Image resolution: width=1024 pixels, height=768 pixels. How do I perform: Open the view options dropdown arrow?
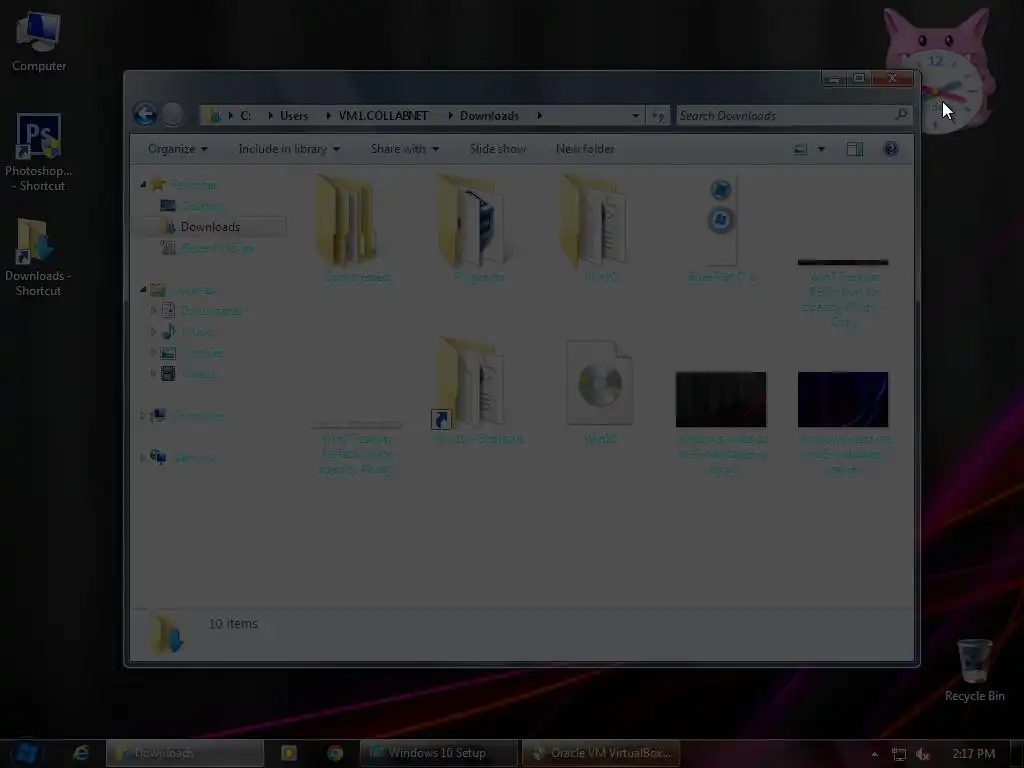pyautogui.click(x=822, y=149)
